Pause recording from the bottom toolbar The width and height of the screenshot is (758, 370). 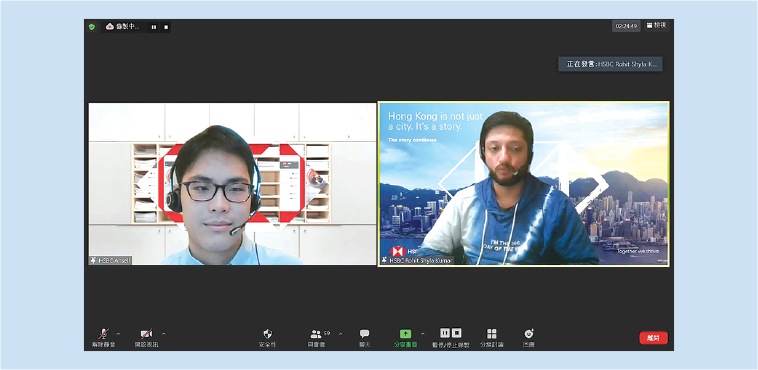tap(445, 333)
